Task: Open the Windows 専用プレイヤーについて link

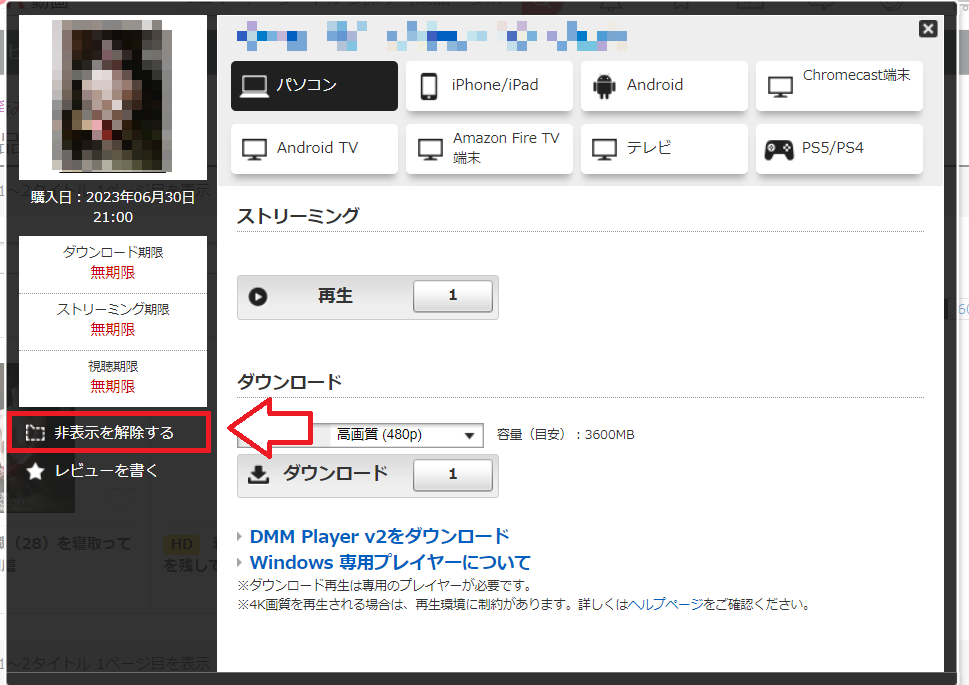Action: click(391, 563)
